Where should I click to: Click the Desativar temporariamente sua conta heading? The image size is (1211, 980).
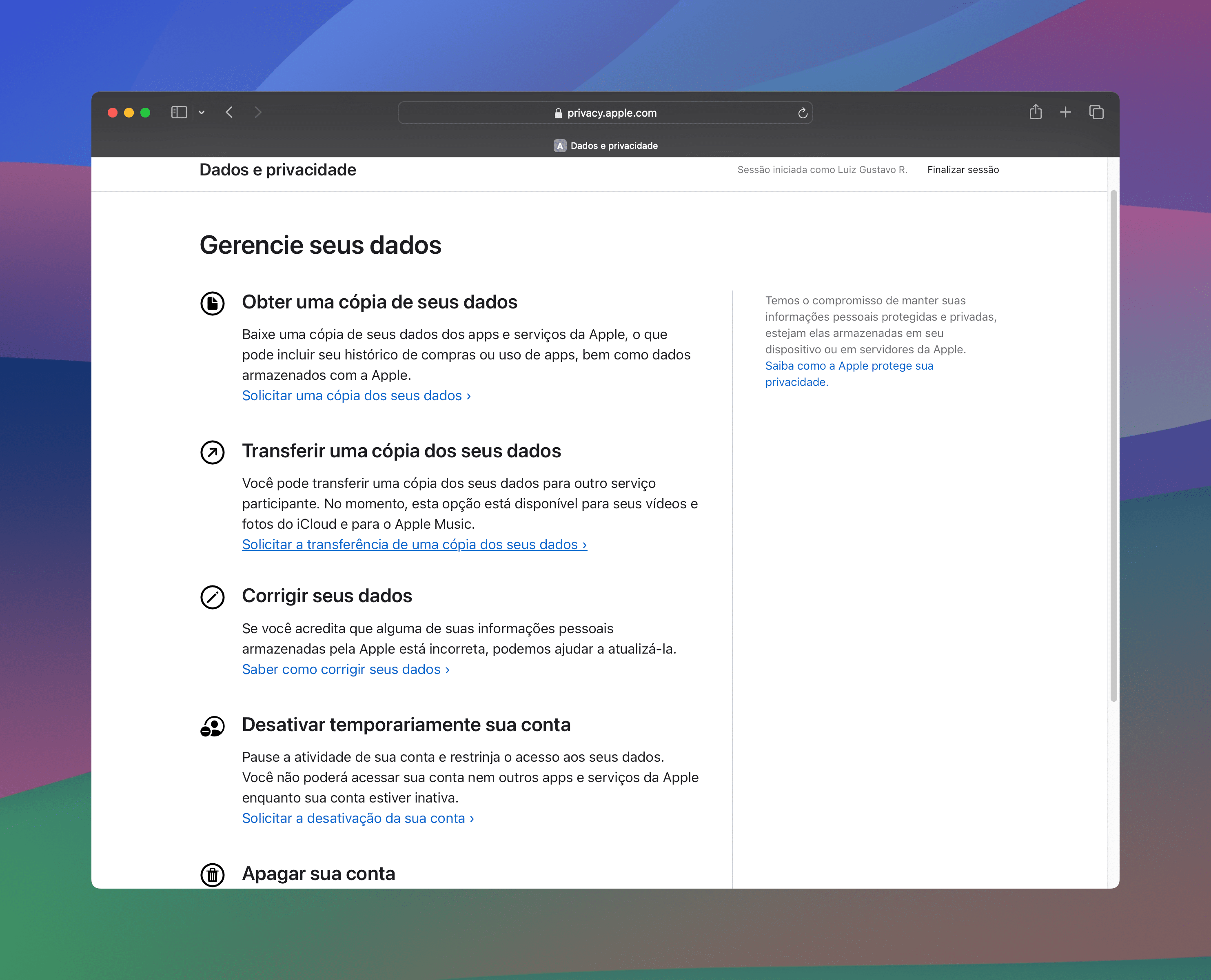click(406, 725)
